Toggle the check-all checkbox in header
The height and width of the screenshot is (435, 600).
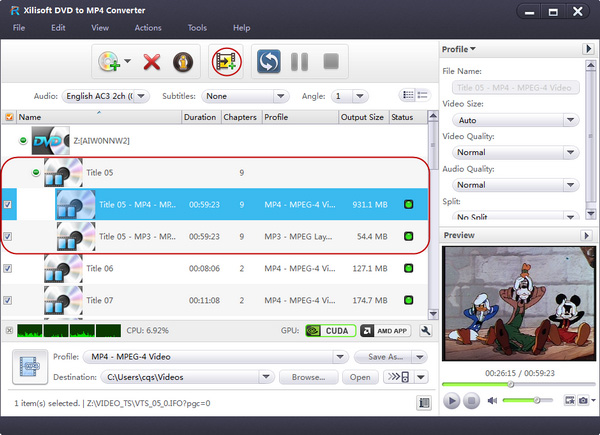[9, 117]
